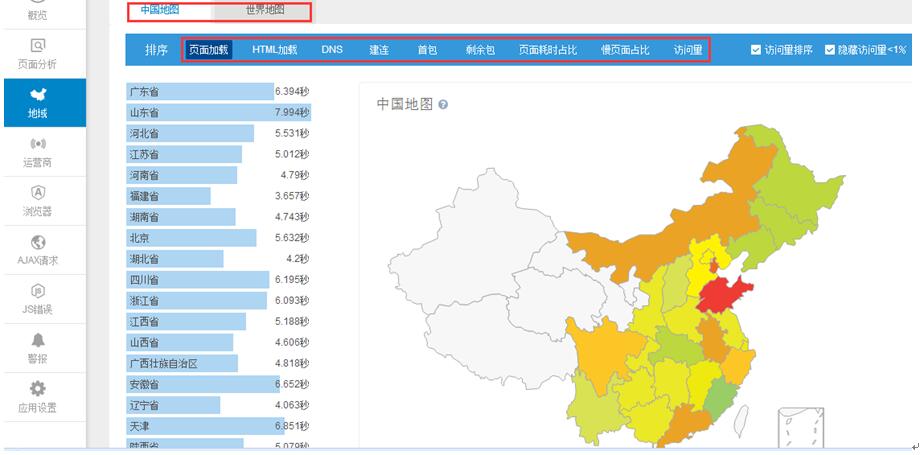Click the green Fujian province on map
This screenshot has width=921, height=455.
click(x=721, y=402)
